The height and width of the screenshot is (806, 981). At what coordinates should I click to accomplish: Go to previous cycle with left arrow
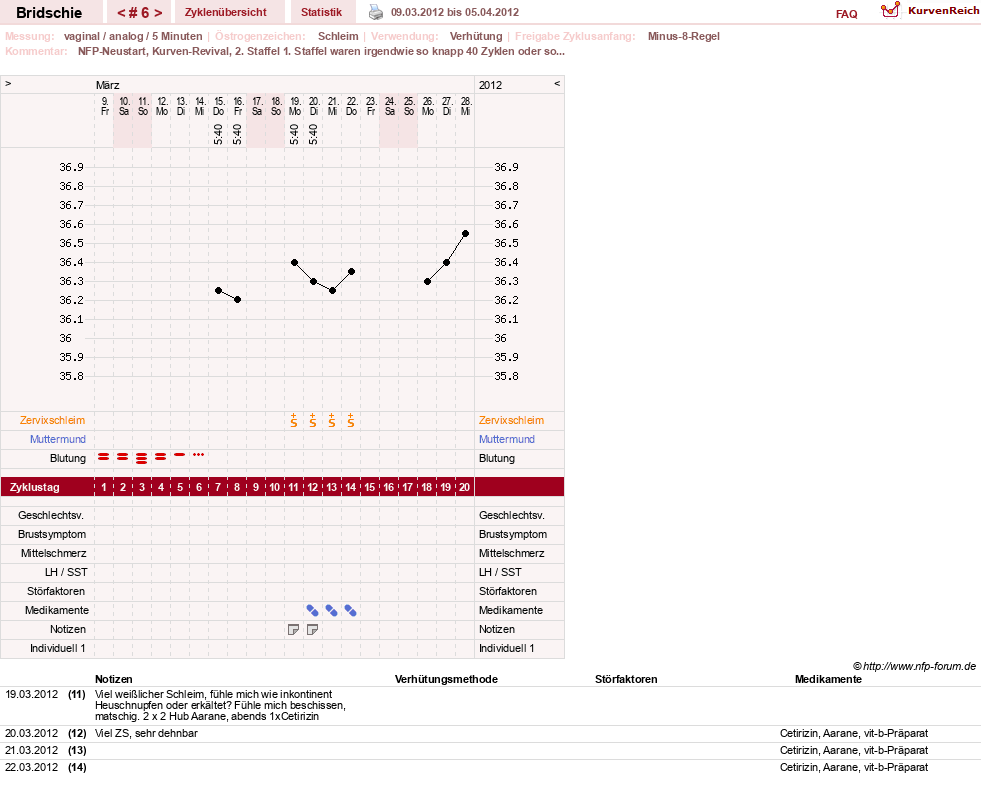point(122,13)
